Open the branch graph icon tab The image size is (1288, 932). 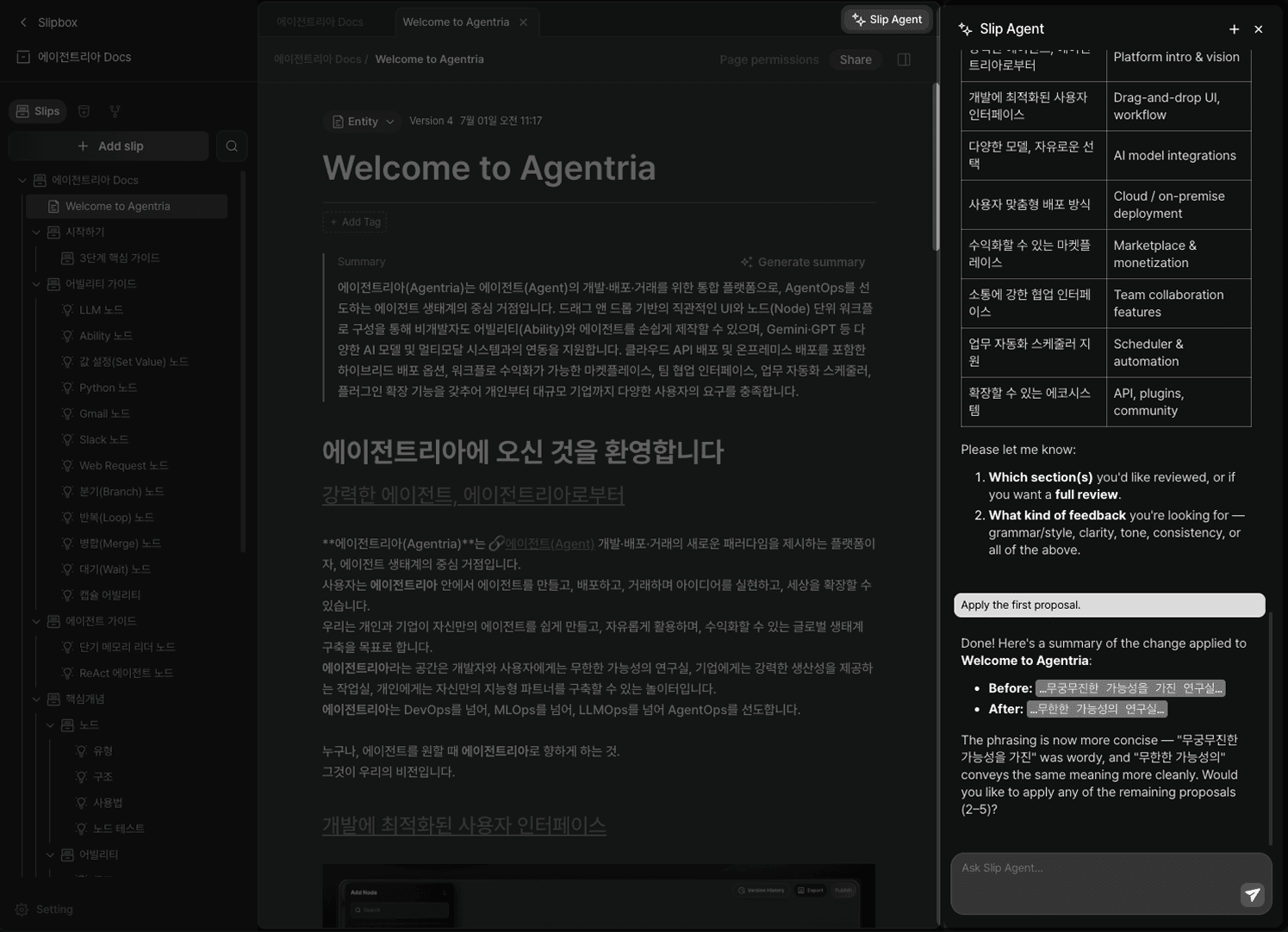point(115,111)
